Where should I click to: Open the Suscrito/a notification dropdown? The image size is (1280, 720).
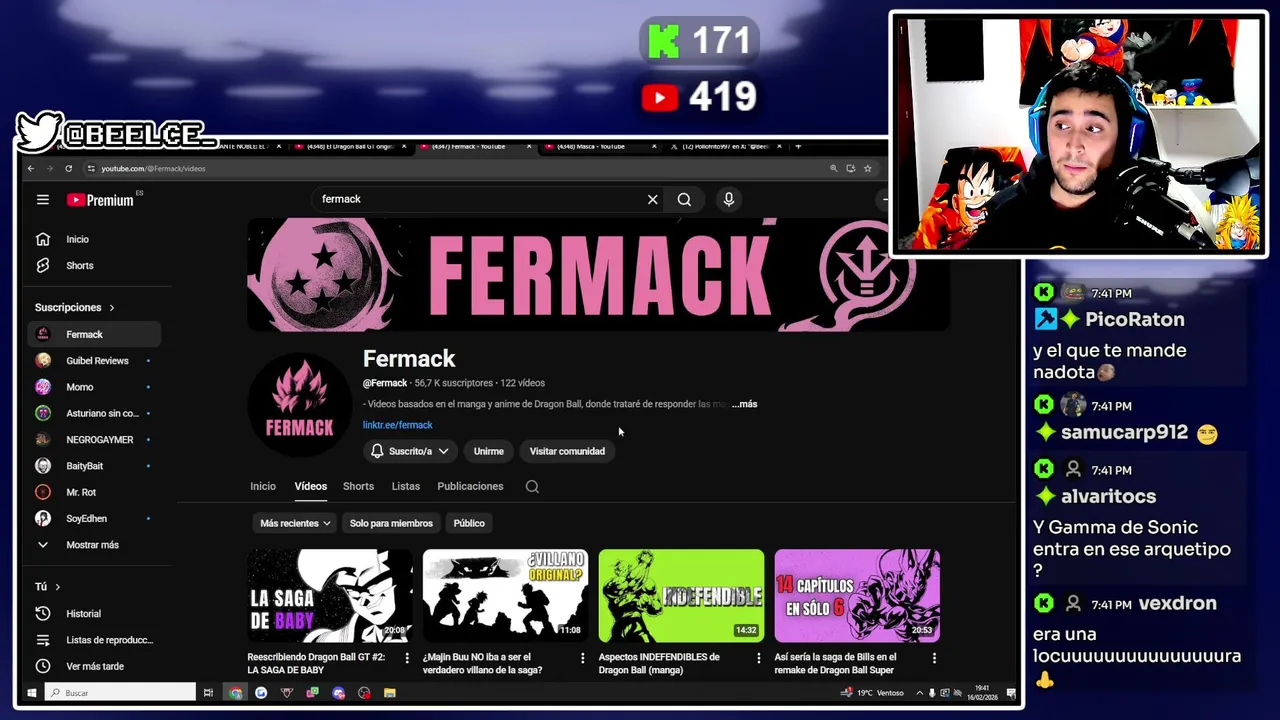pos(410,451)
